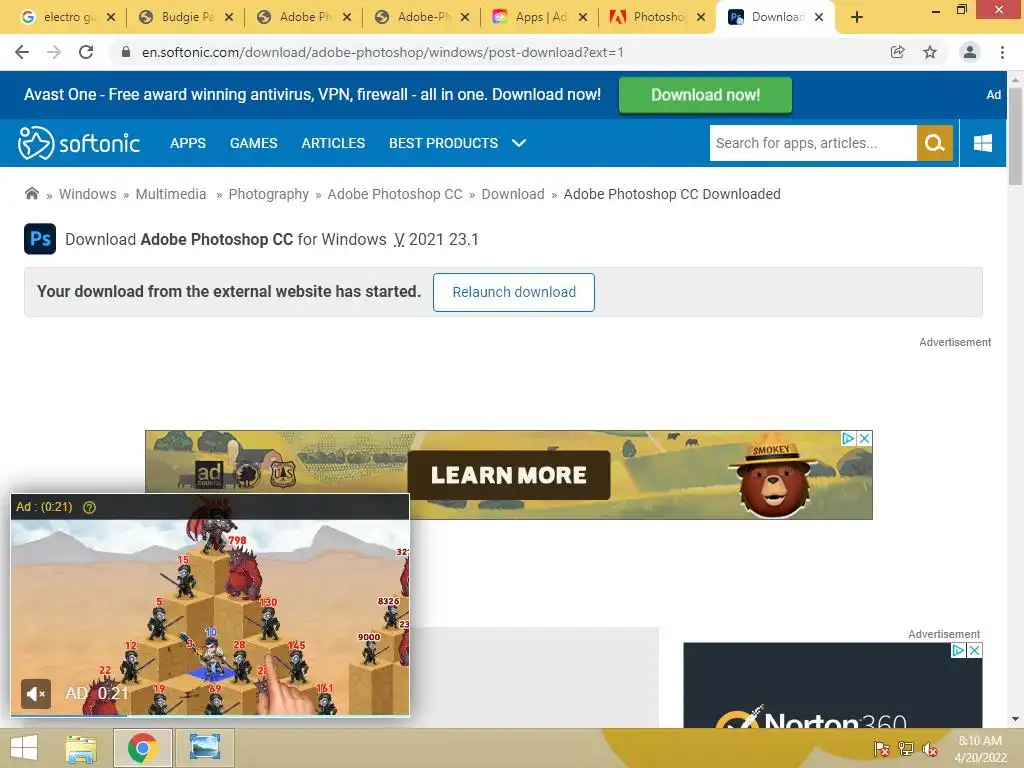Close the 'electro' Google tab

[111, 17]
